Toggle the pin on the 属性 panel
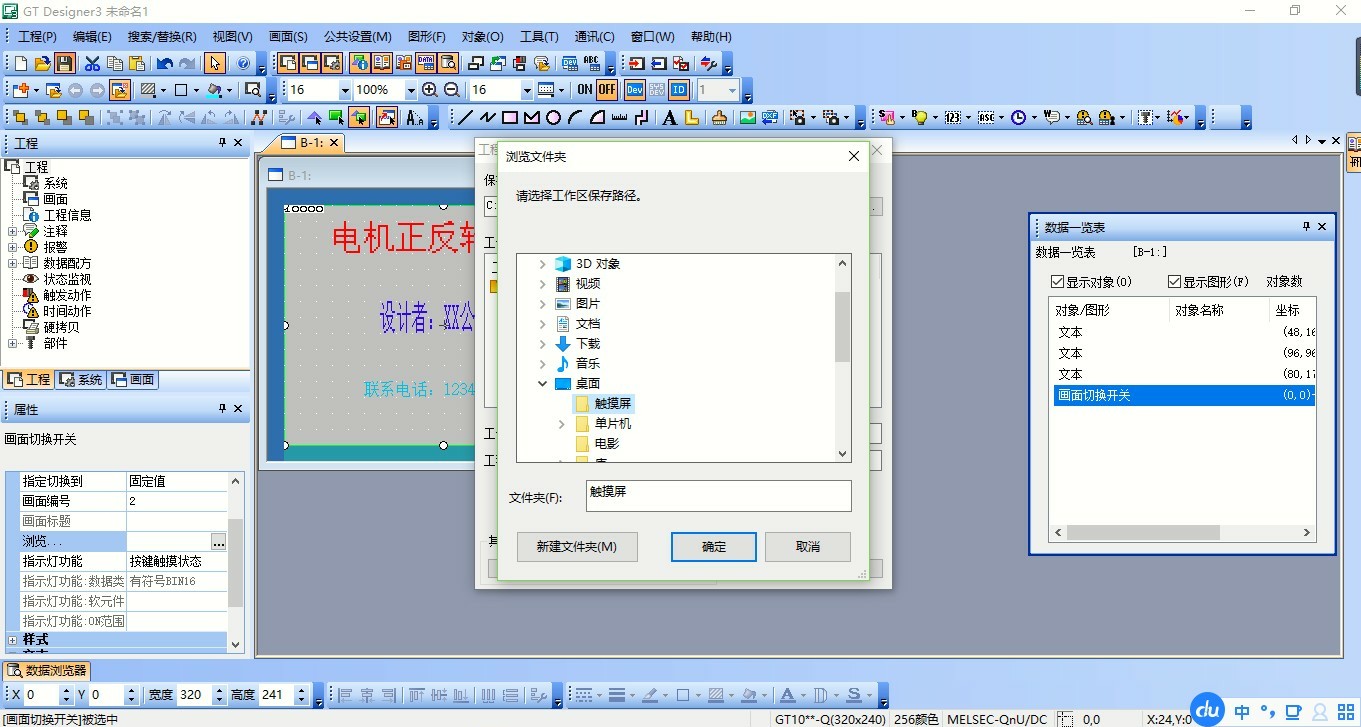 (223, 409)
